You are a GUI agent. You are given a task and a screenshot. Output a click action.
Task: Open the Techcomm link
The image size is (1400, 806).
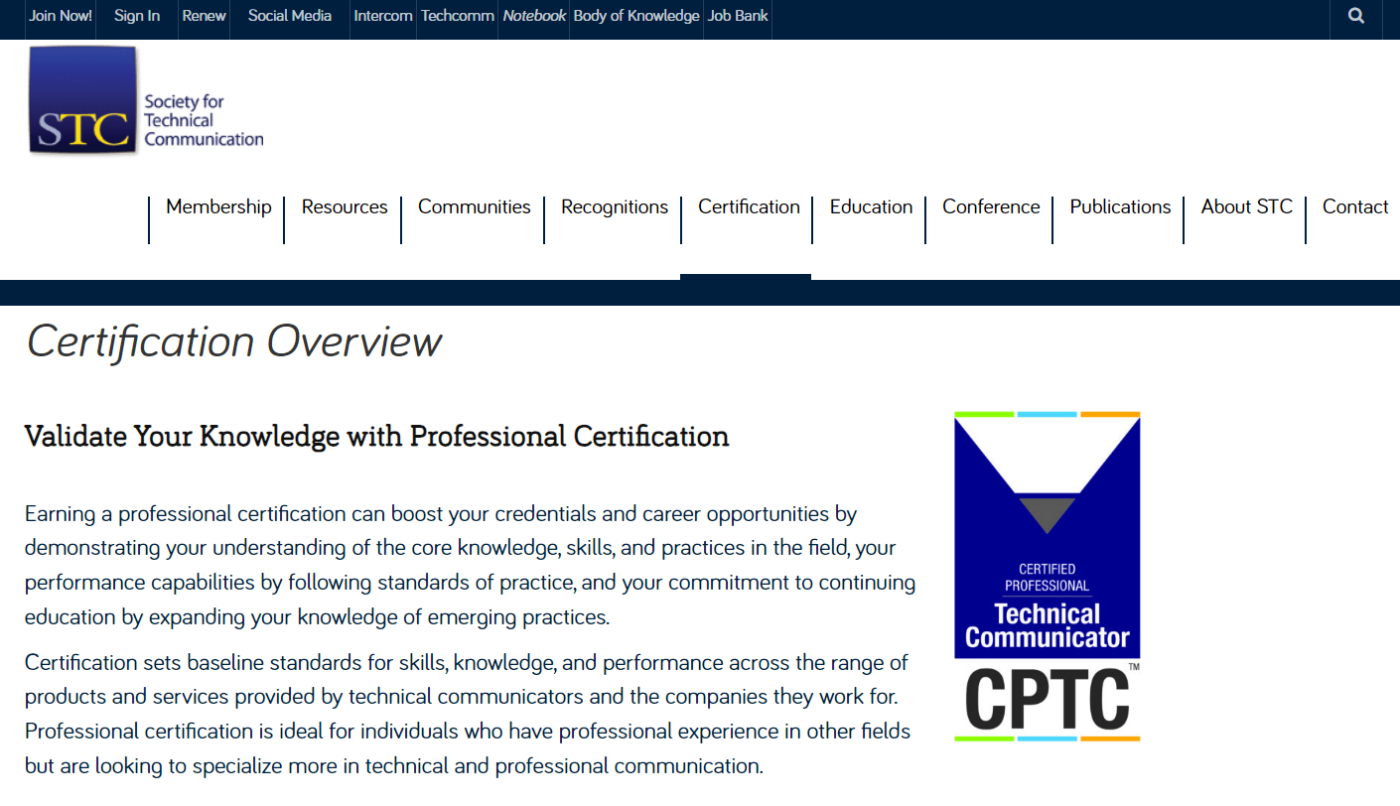click(457, 16)
